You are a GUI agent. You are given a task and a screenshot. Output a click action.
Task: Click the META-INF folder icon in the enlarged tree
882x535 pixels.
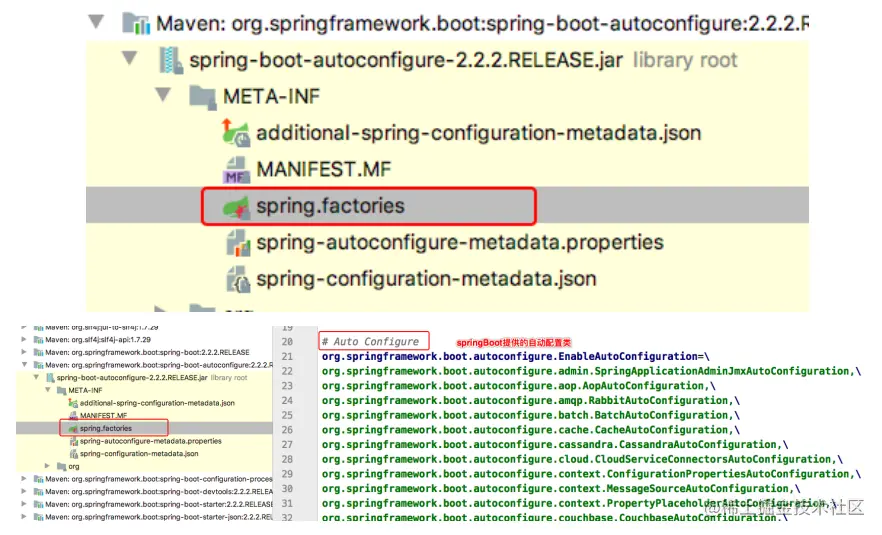coord(202,97)
